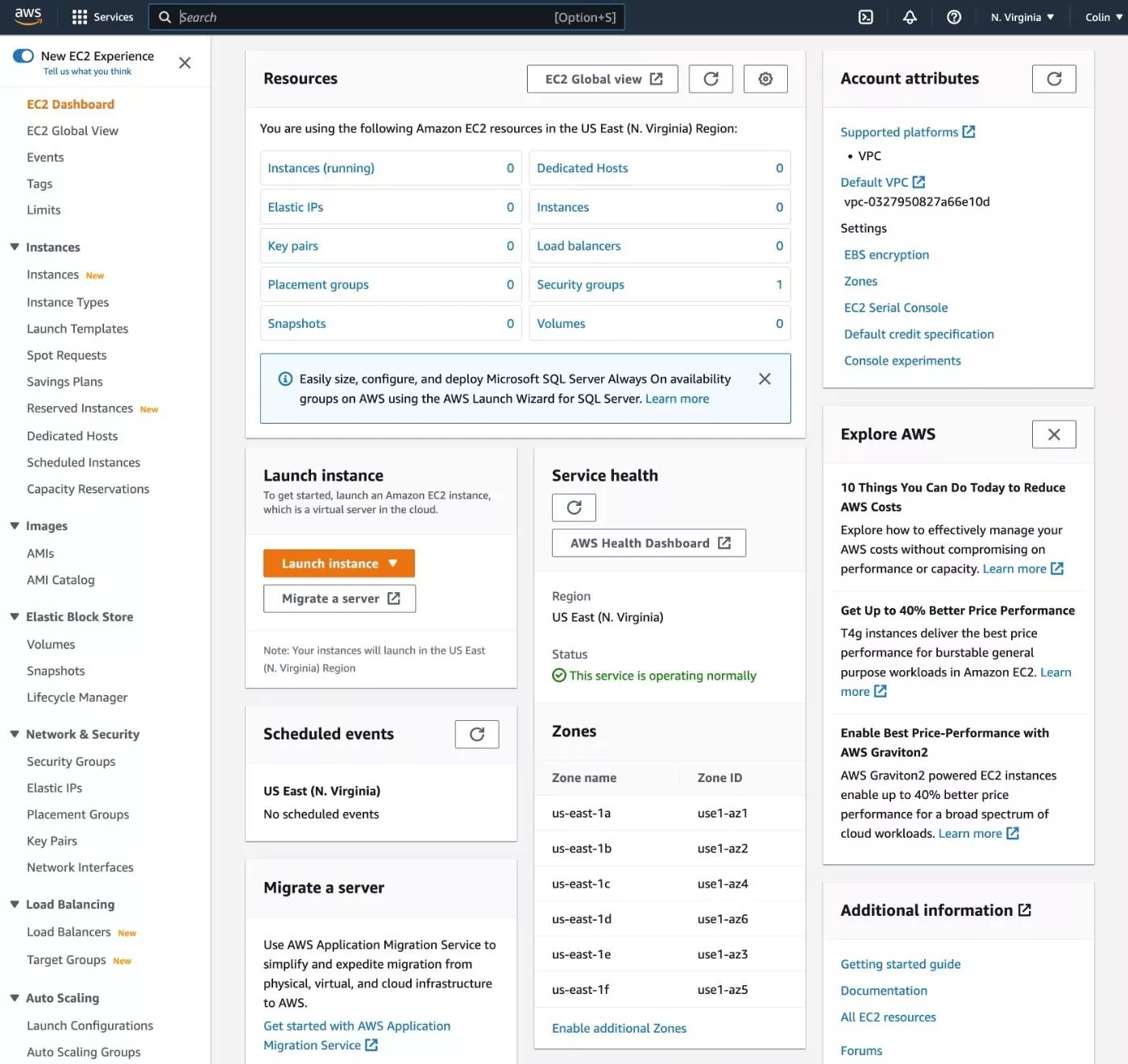
Task: Refresh the Scheduled events panel
Action: [x=477, y=734]
